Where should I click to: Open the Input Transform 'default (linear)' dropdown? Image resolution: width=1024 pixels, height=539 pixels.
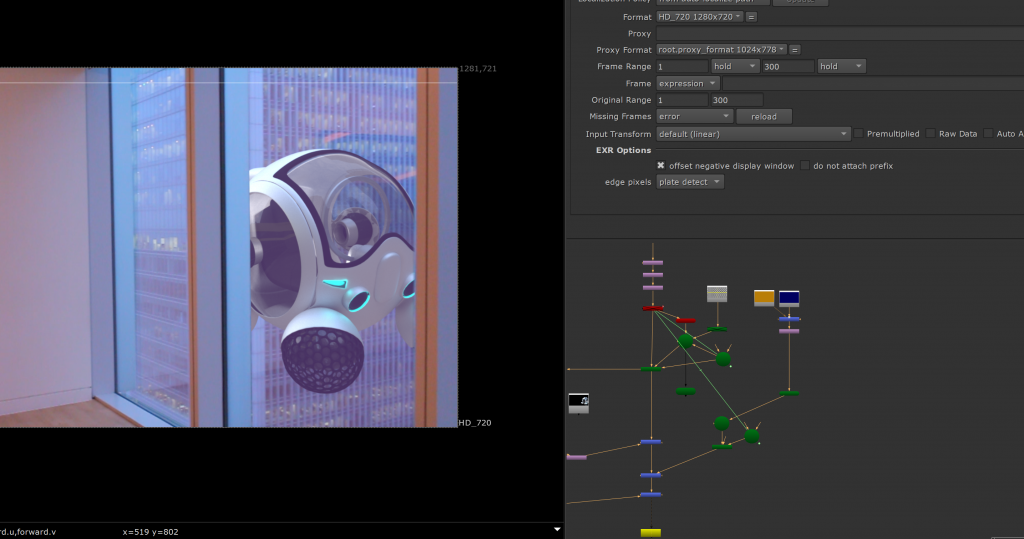(753, 134)
